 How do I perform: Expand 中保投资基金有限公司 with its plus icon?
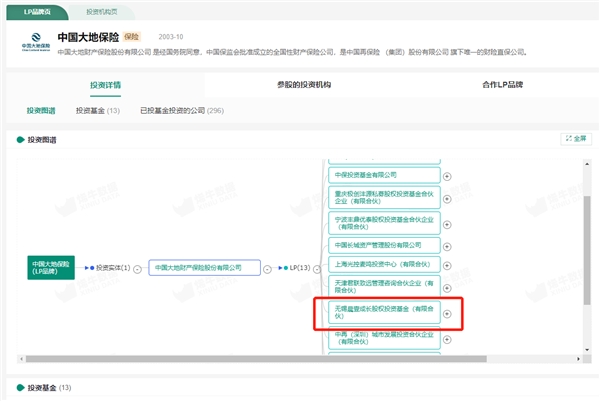tap(447, 176)
